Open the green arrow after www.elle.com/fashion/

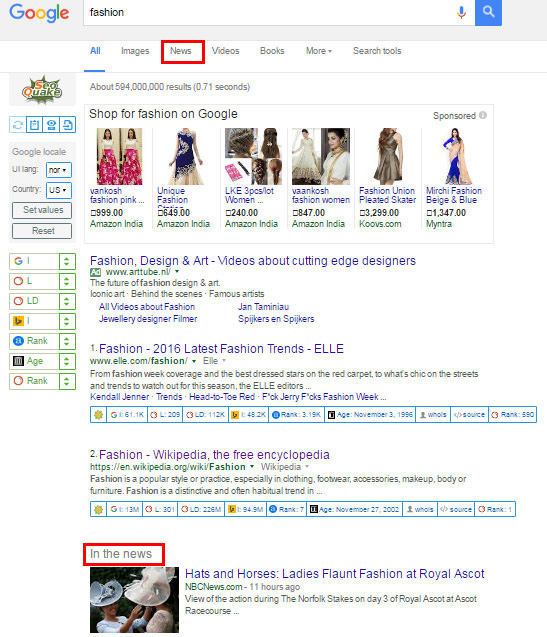(x=194, y=361)
